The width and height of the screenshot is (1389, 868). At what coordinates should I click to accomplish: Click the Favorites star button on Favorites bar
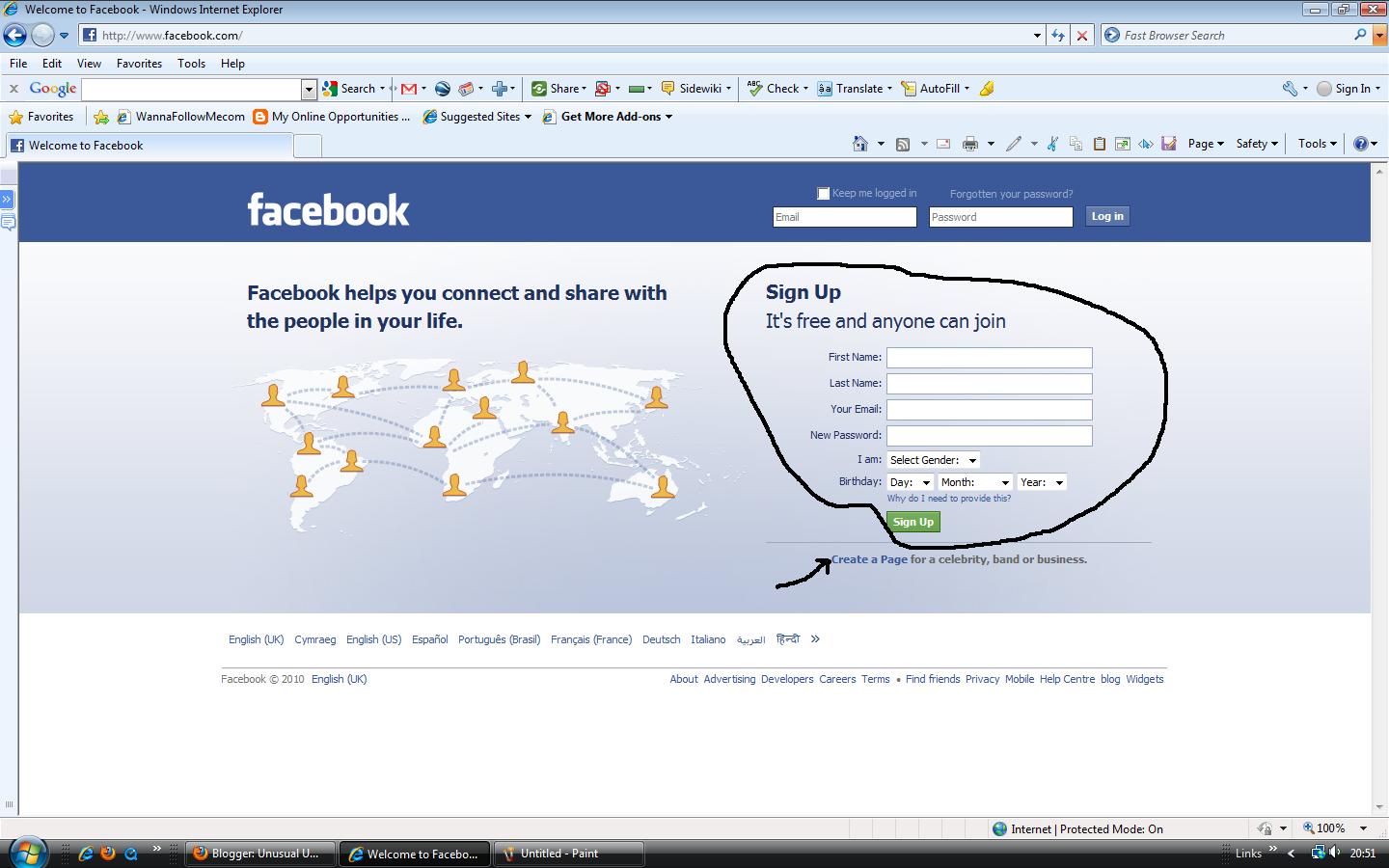tap(41, 117)
